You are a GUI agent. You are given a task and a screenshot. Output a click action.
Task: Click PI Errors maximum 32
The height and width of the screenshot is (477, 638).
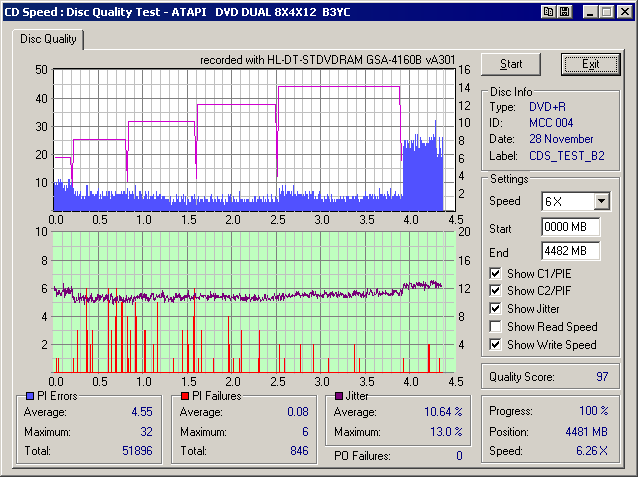[146, 431]
